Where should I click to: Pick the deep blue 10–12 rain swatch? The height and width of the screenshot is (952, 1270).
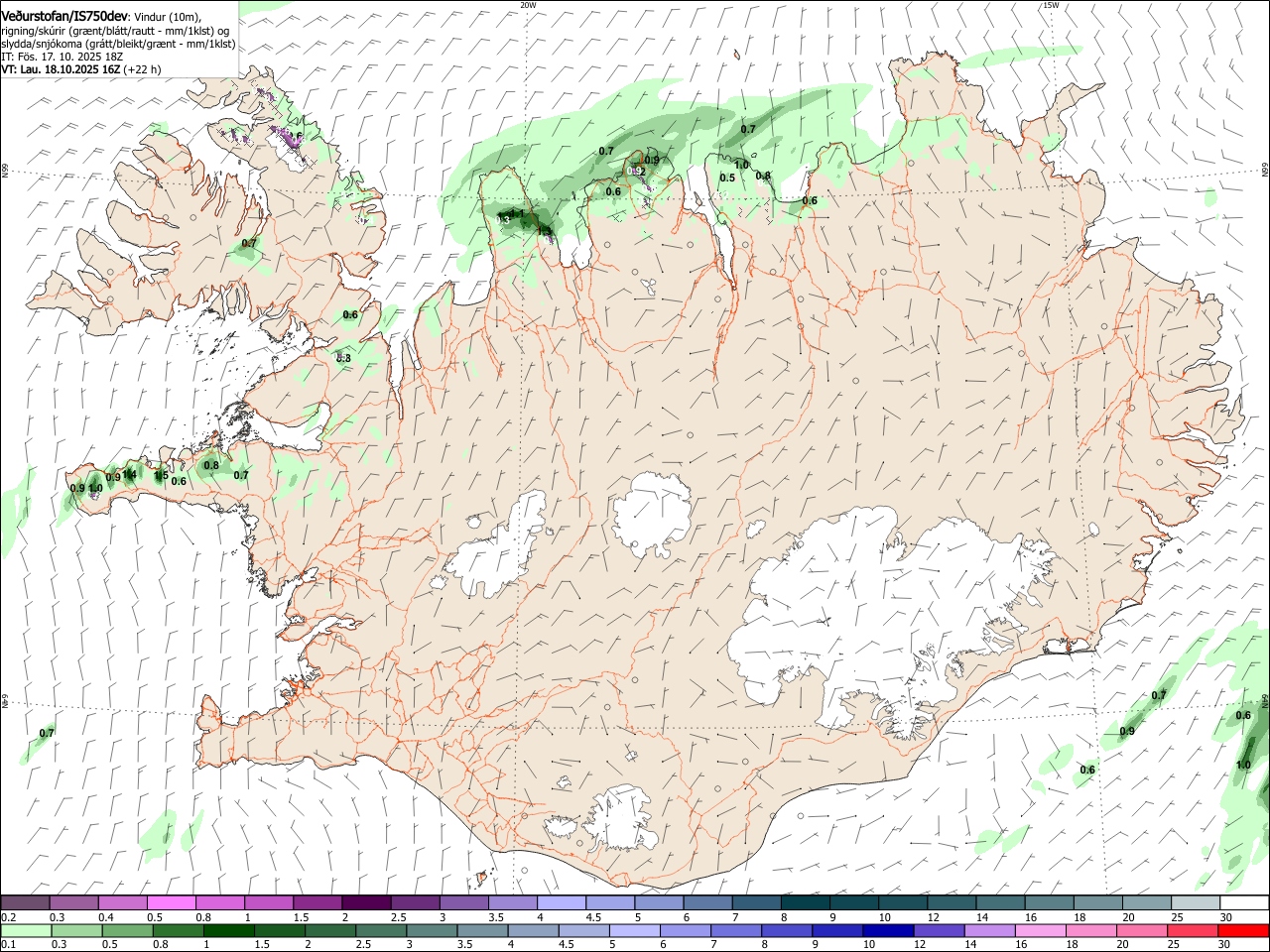[888, 930]
